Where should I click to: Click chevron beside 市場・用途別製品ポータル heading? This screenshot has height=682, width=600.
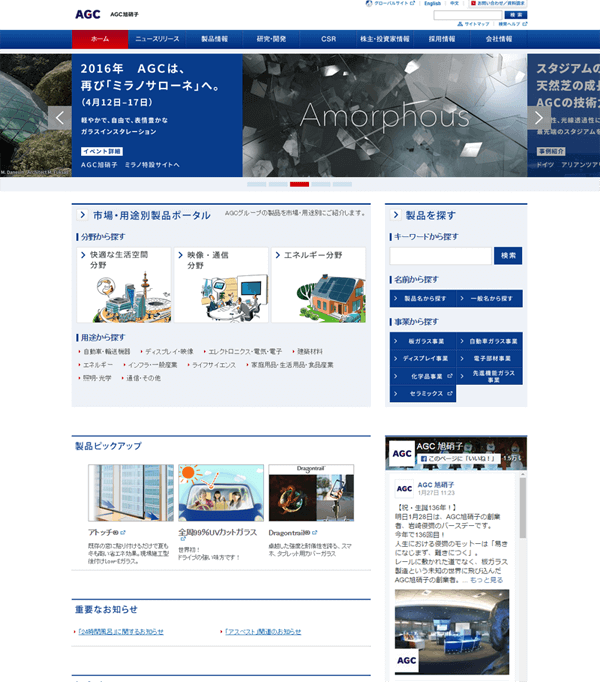click(x=82, y=215)
